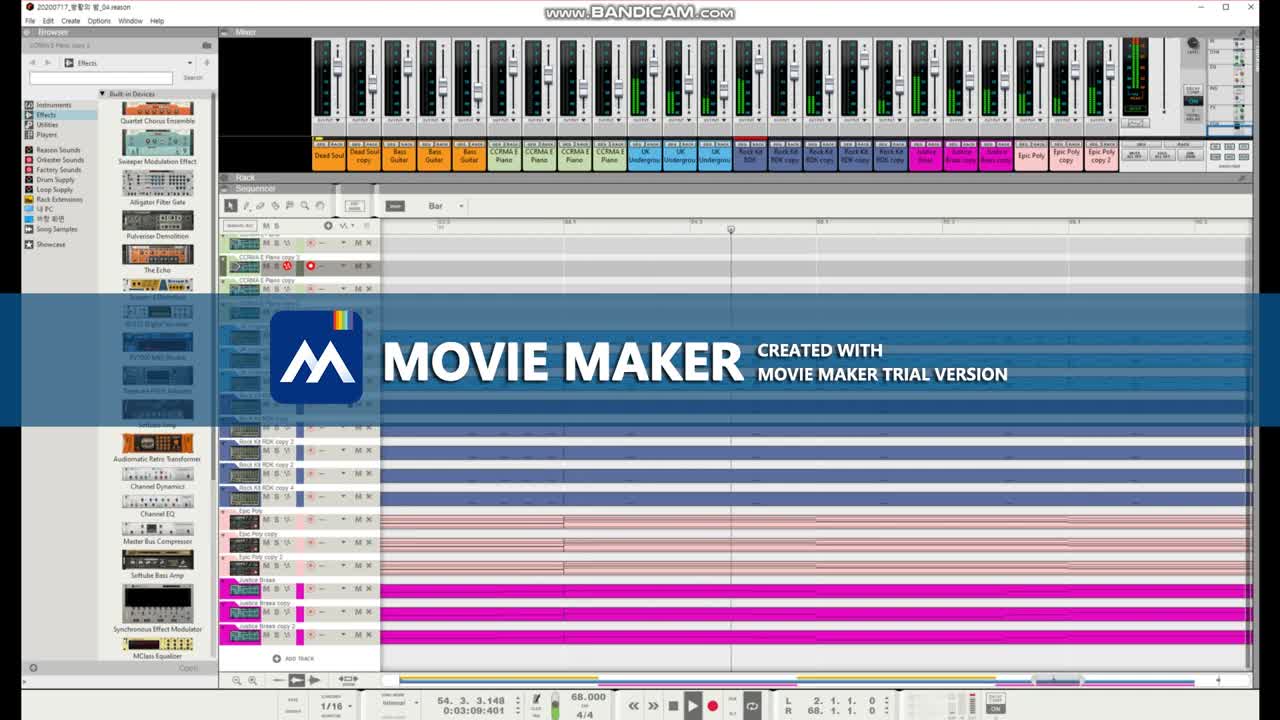
Task: Select Utilities in browser list
Action: 47,125
